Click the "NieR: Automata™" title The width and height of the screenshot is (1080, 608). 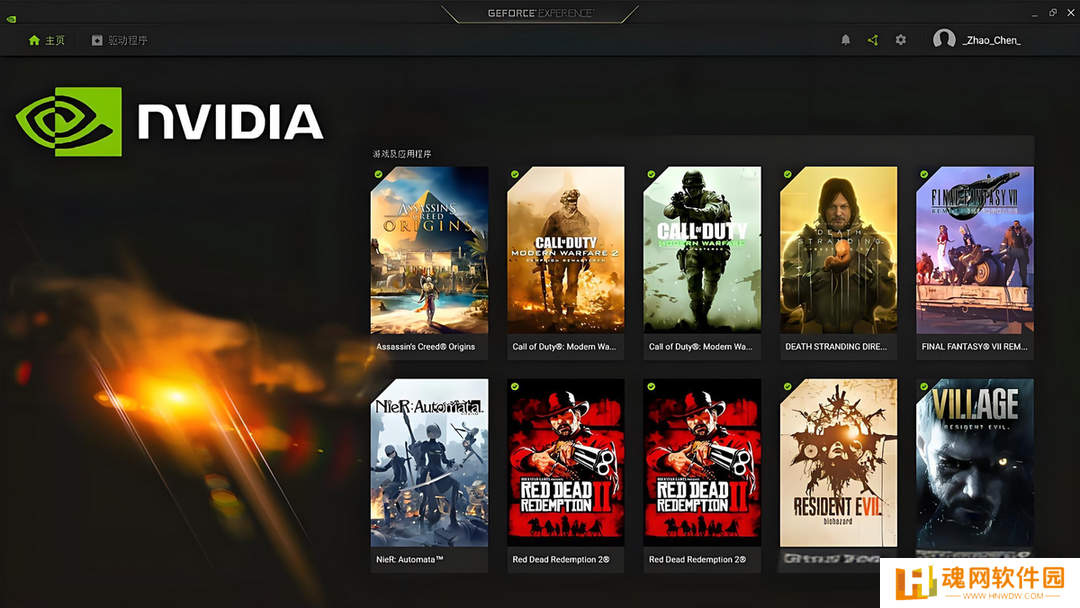point(410,560)
